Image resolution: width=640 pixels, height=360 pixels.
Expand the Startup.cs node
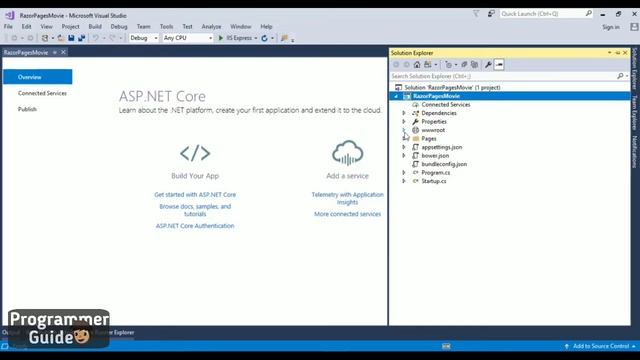coord(404,181)
